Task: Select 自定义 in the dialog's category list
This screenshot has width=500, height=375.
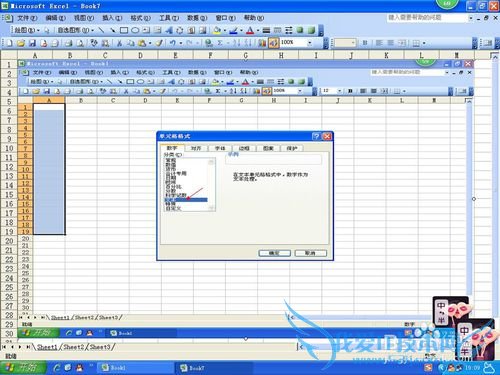Action: pyautogui.click(x=173, y=208)
